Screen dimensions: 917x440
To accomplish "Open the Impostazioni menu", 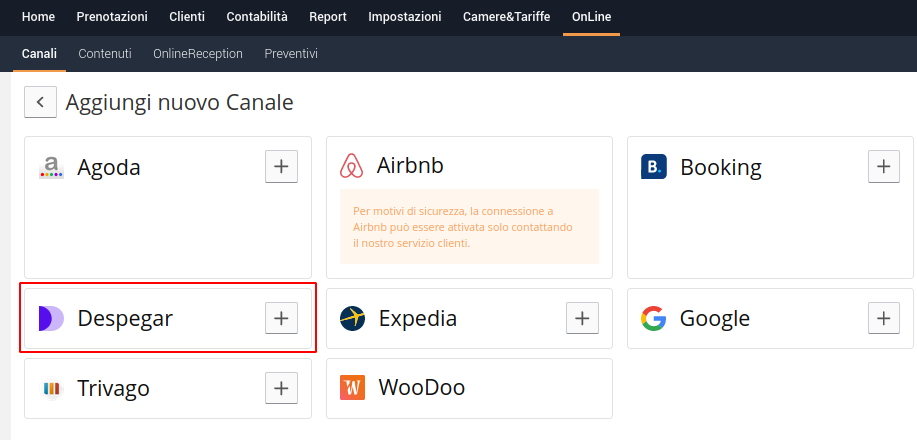I will tap(405, 17).
